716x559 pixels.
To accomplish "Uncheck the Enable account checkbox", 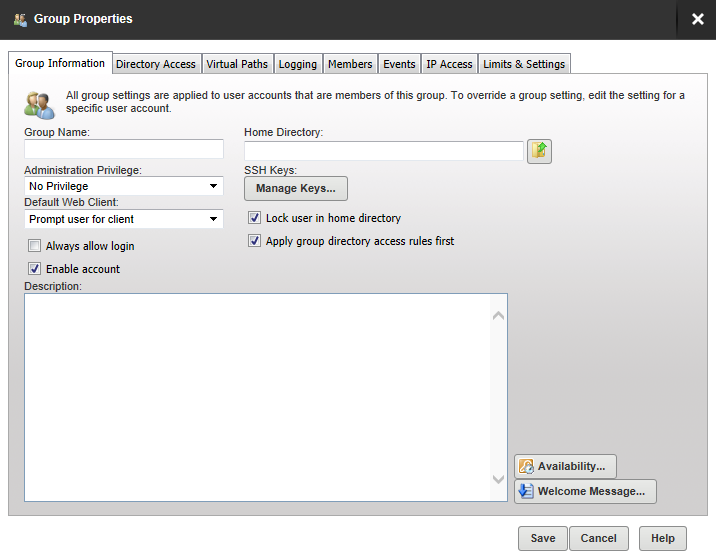I will click(35, 269).
